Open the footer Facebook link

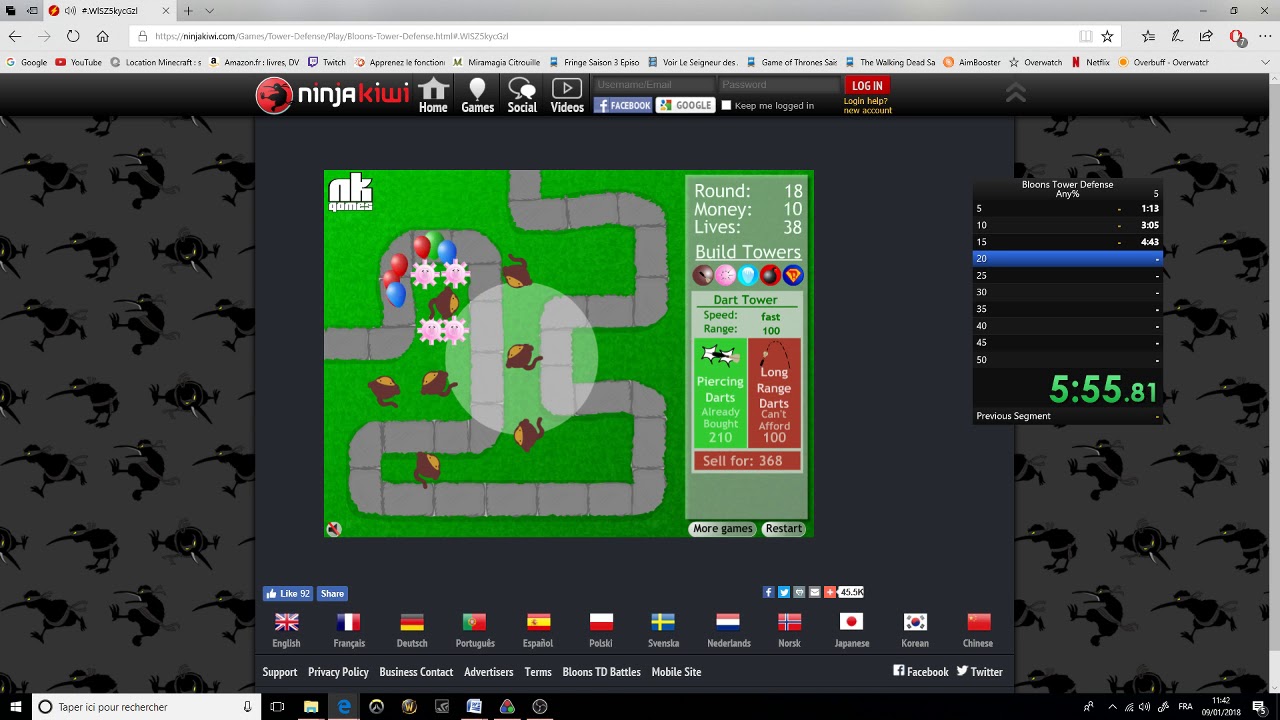pyautogui.click(x=920, y=672)
